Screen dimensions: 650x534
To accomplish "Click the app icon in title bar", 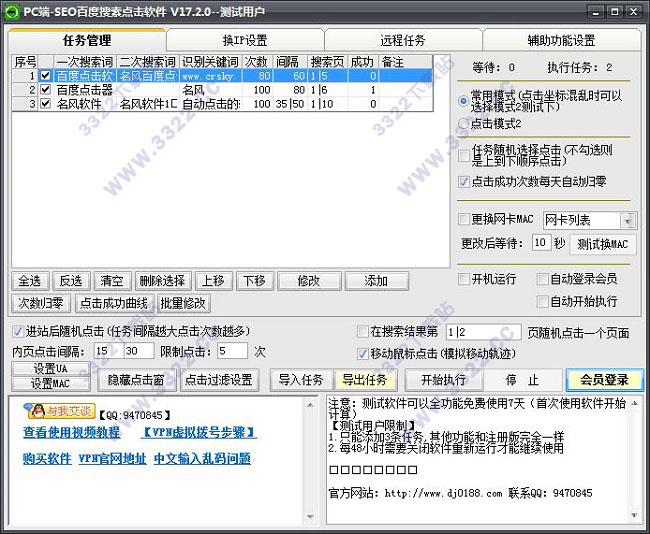I will (x=11, y=10).
